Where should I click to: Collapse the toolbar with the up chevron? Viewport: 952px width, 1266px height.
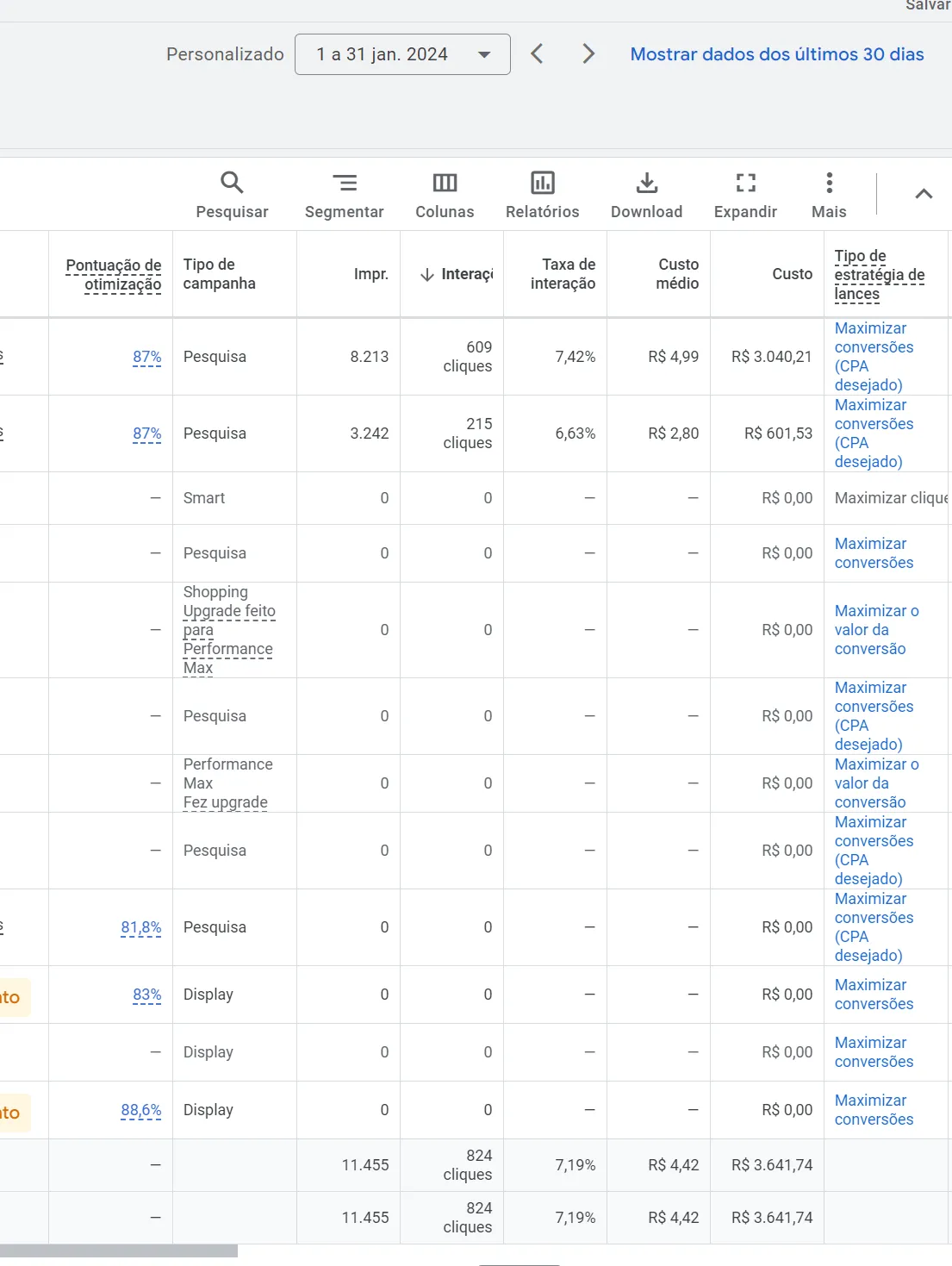click(923, 194)
